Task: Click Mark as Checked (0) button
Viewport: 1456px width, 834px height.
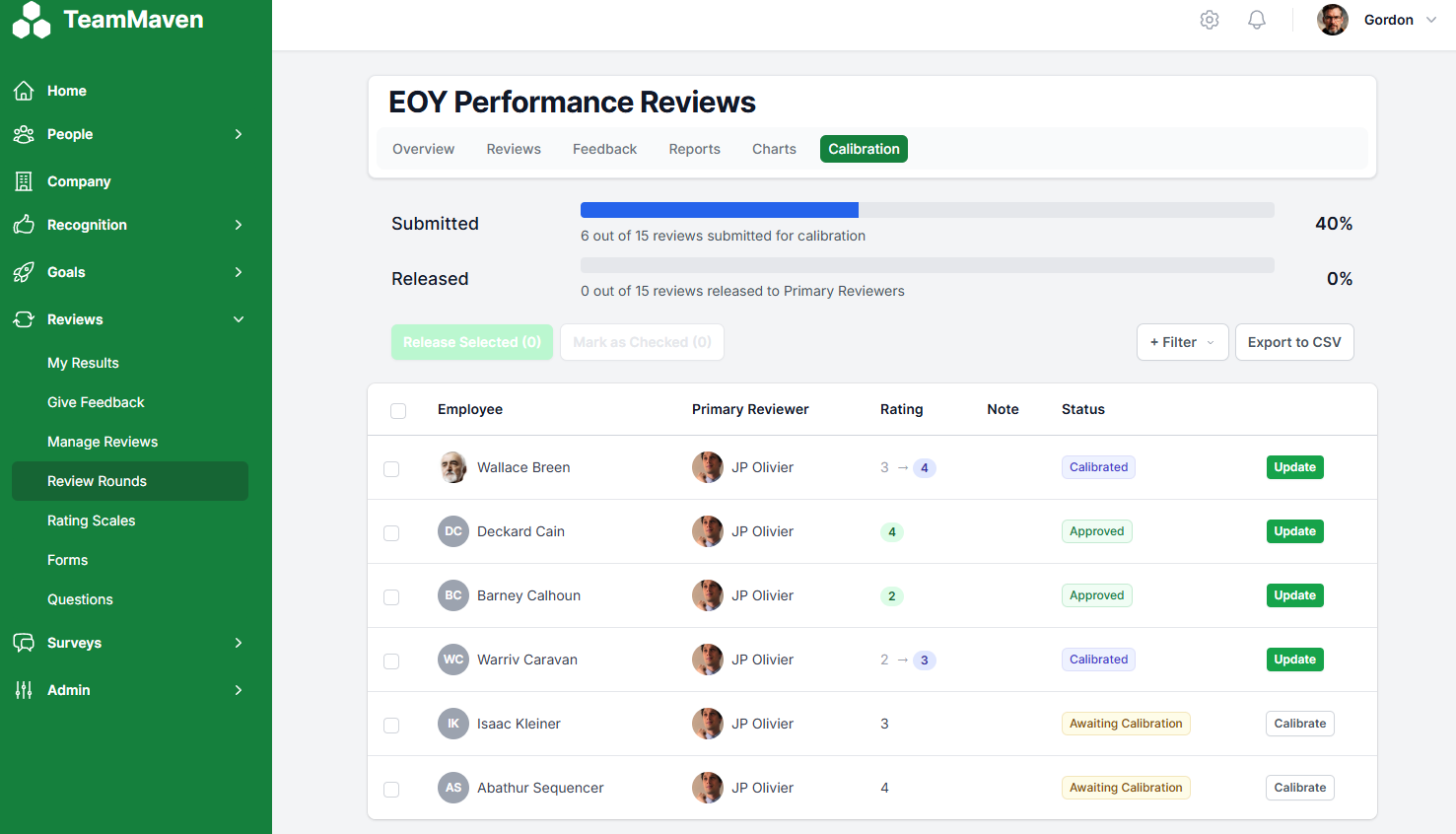Action: 643,342
